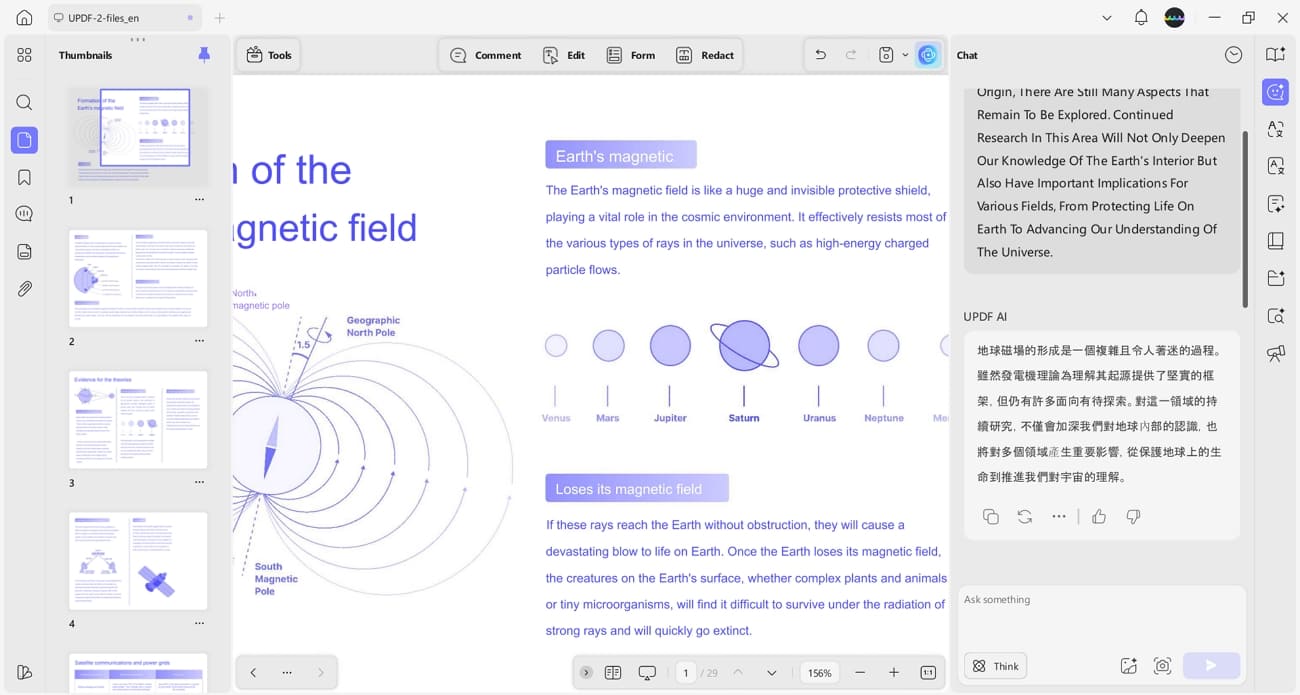Send the chat message
Viewport: 1300px width, 695px height.
pos(1211,666)
